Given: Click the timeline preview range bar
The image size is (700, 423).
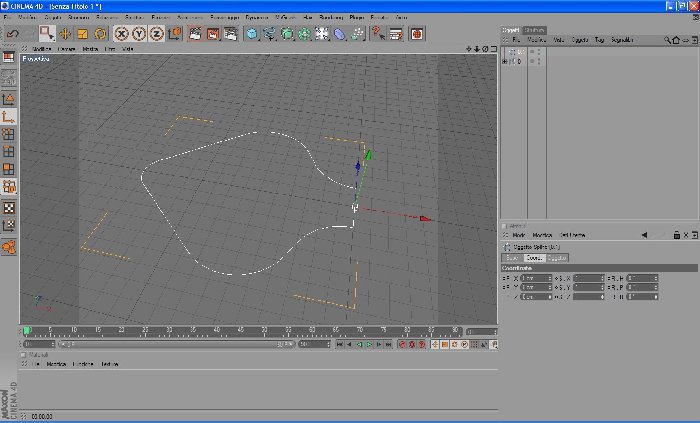Looking at the screenshot, I should coord(176,344).
